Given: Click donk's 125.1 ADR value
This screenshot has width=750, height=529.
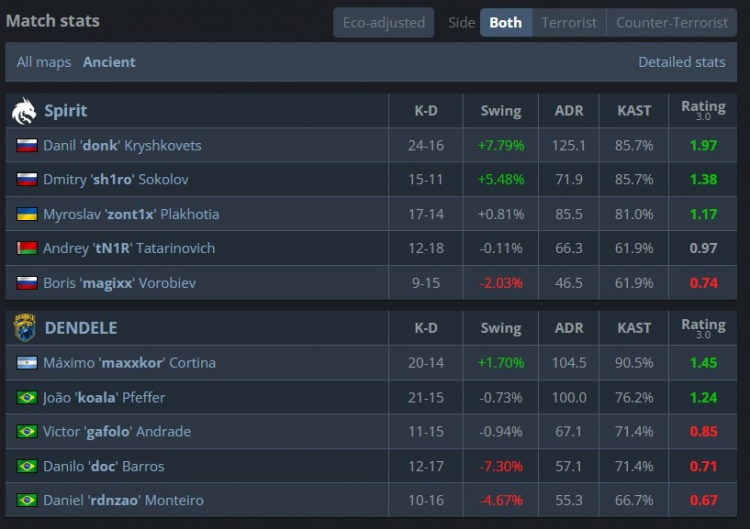Looking at the screenshot, I should [x=569, y=145].
